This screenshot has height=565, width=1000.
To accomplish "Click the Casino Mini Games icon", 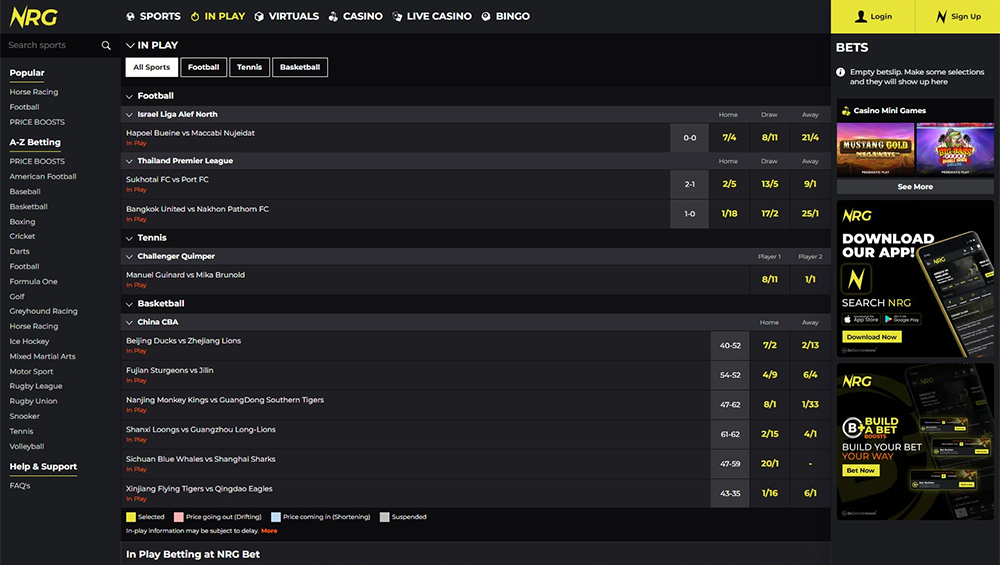I will (x=846, y=111).
